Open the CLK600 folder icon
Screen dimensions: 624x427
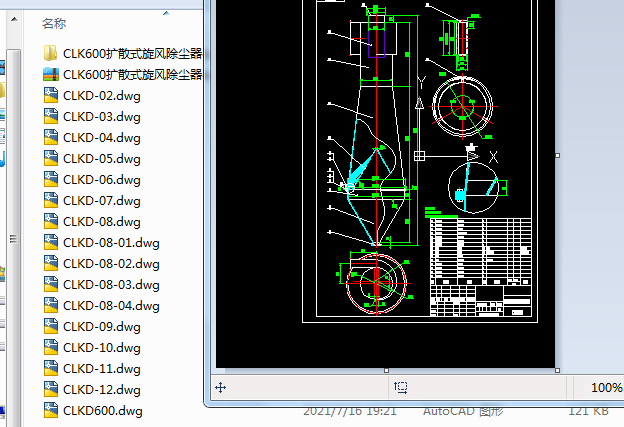click(51, 53)
